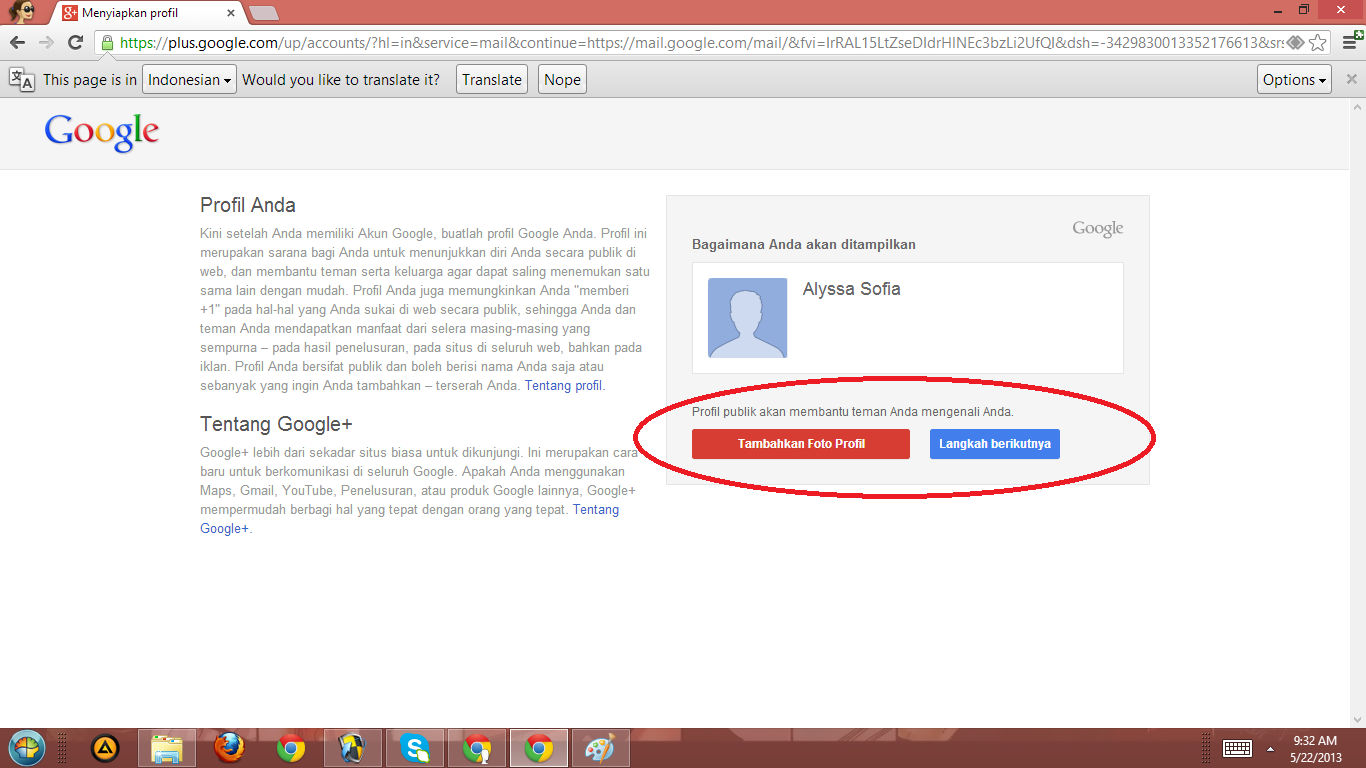Open a new tab with the blank tab button
The image size is (1366, 768).
click(x=264, y=13)
